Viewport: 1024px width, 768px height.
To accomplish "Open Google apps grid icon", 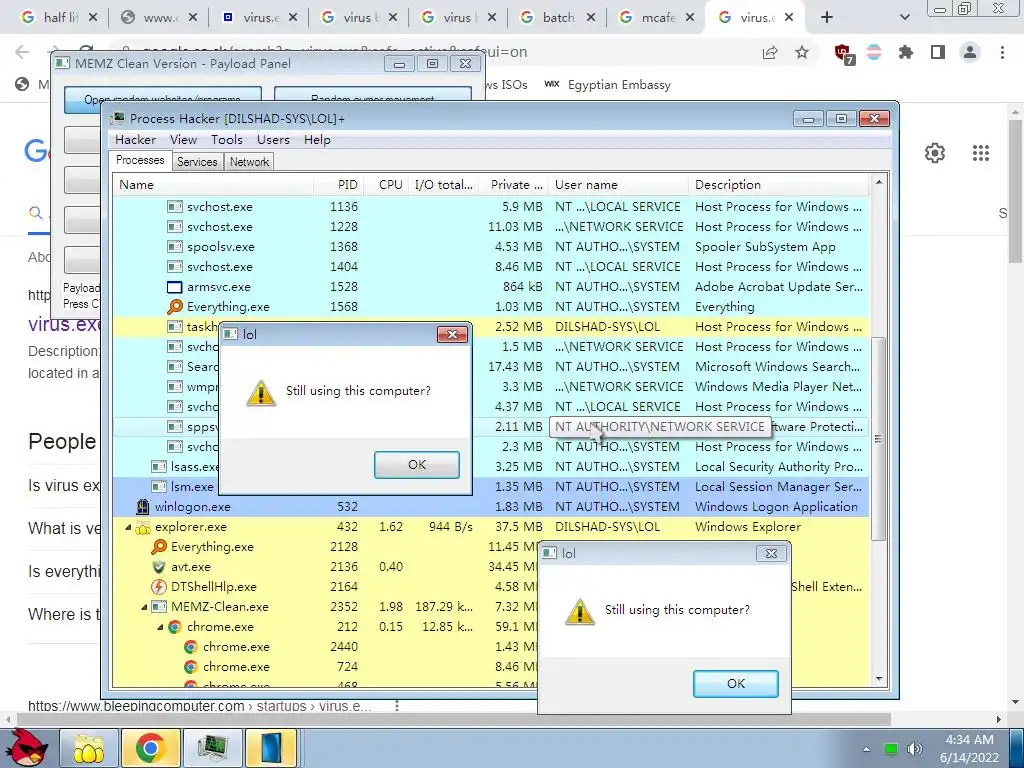I will click(x=980, y=153).
